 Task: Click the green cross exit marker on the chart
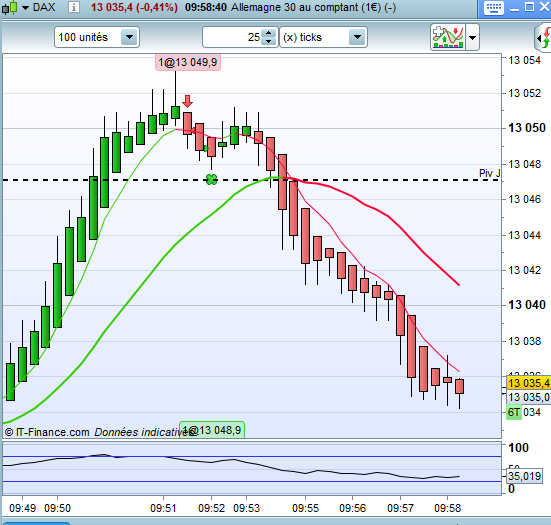tap(211, 180)
